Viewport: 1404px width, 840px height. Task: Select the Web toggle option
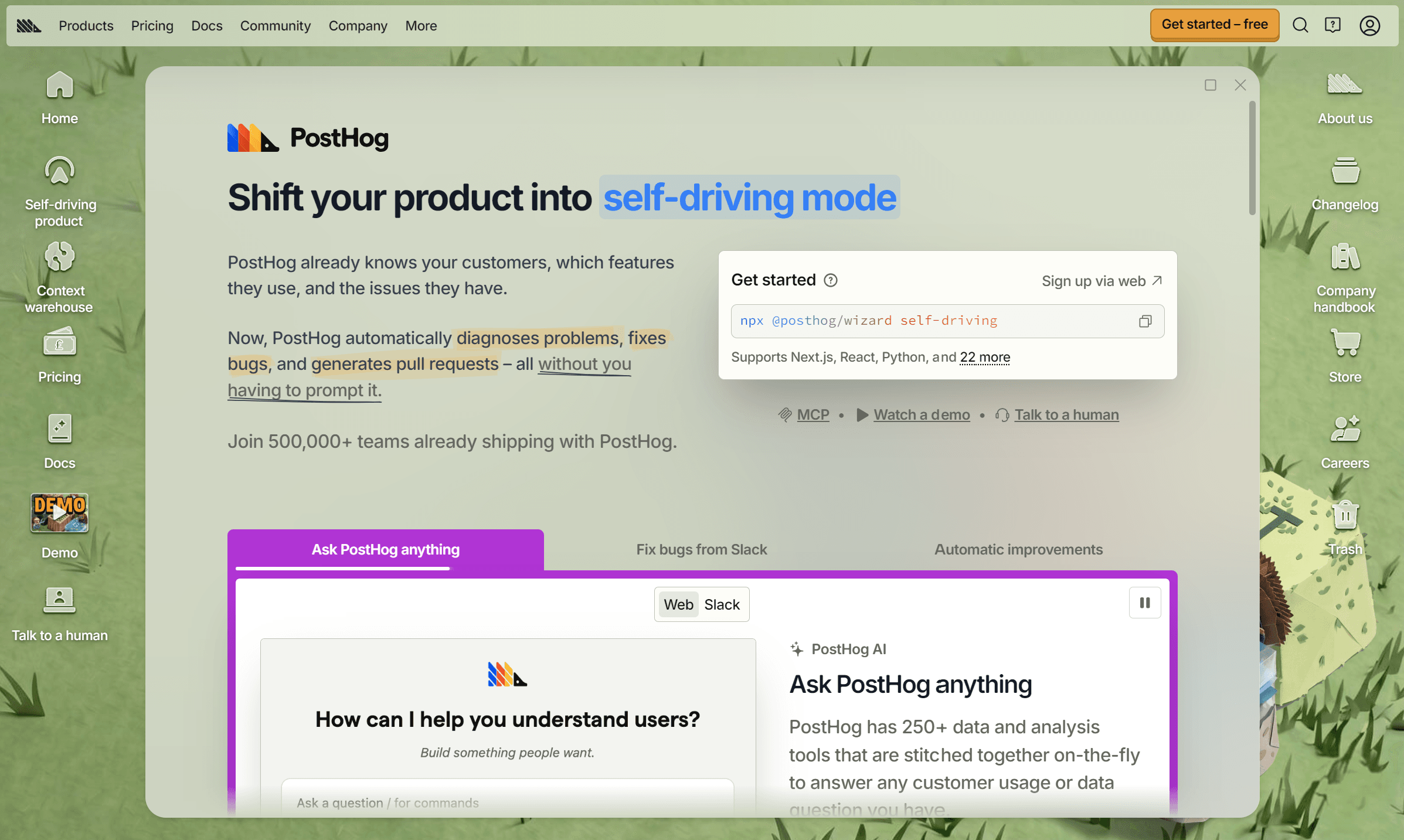click(679, 604)
